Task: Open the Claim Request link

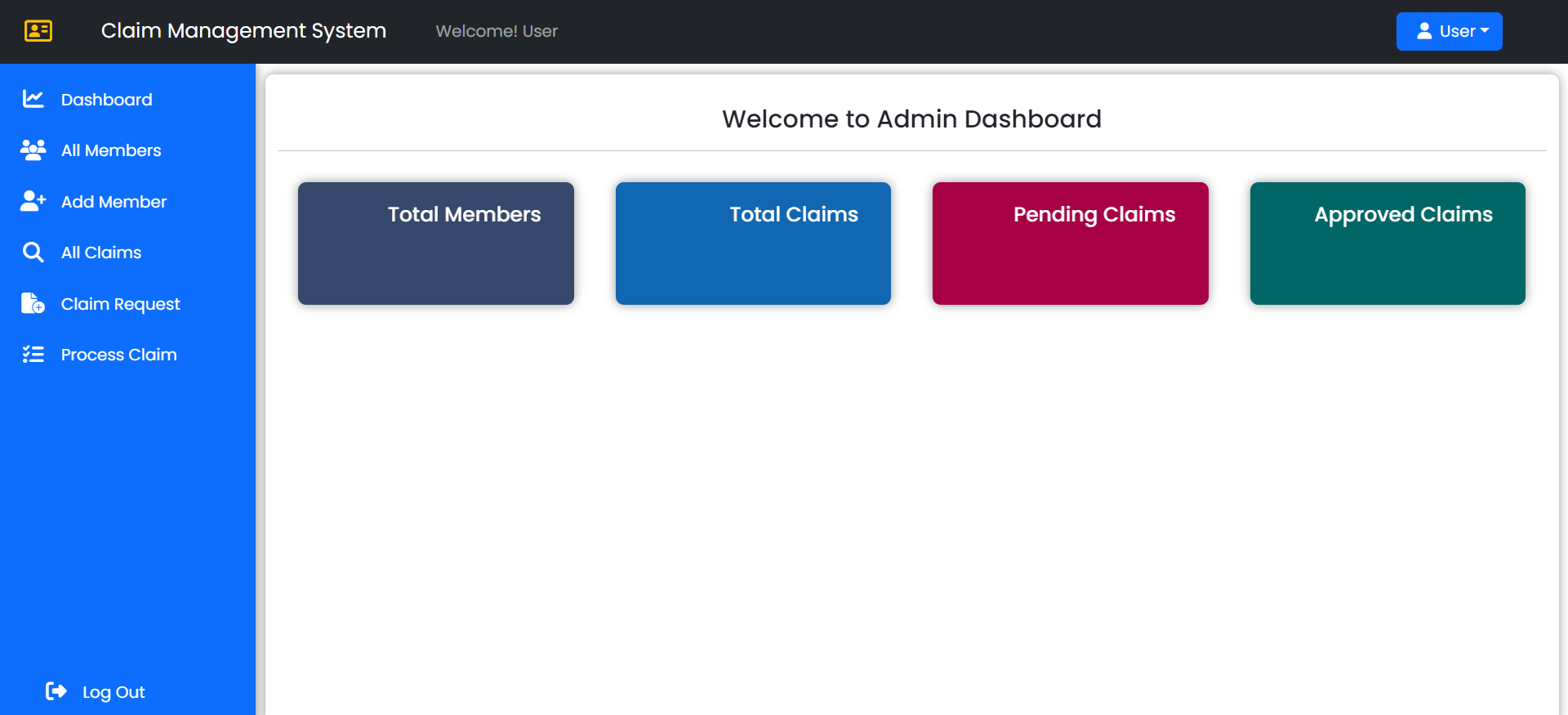Action: tap(120, 304)
